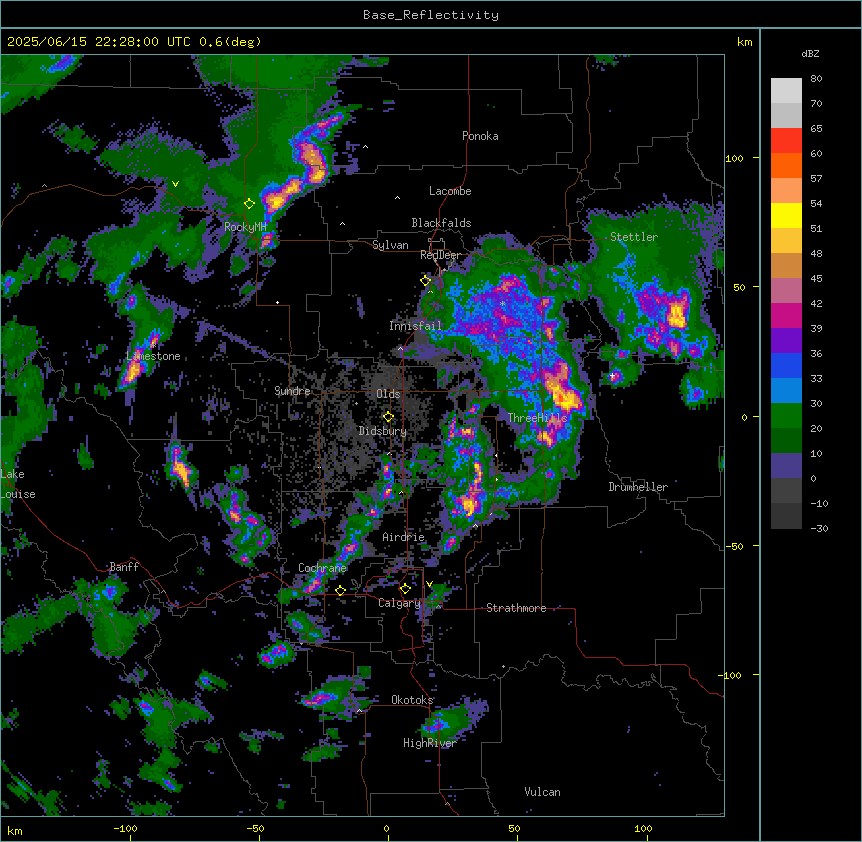Click the Olds city label

point(388,394)
